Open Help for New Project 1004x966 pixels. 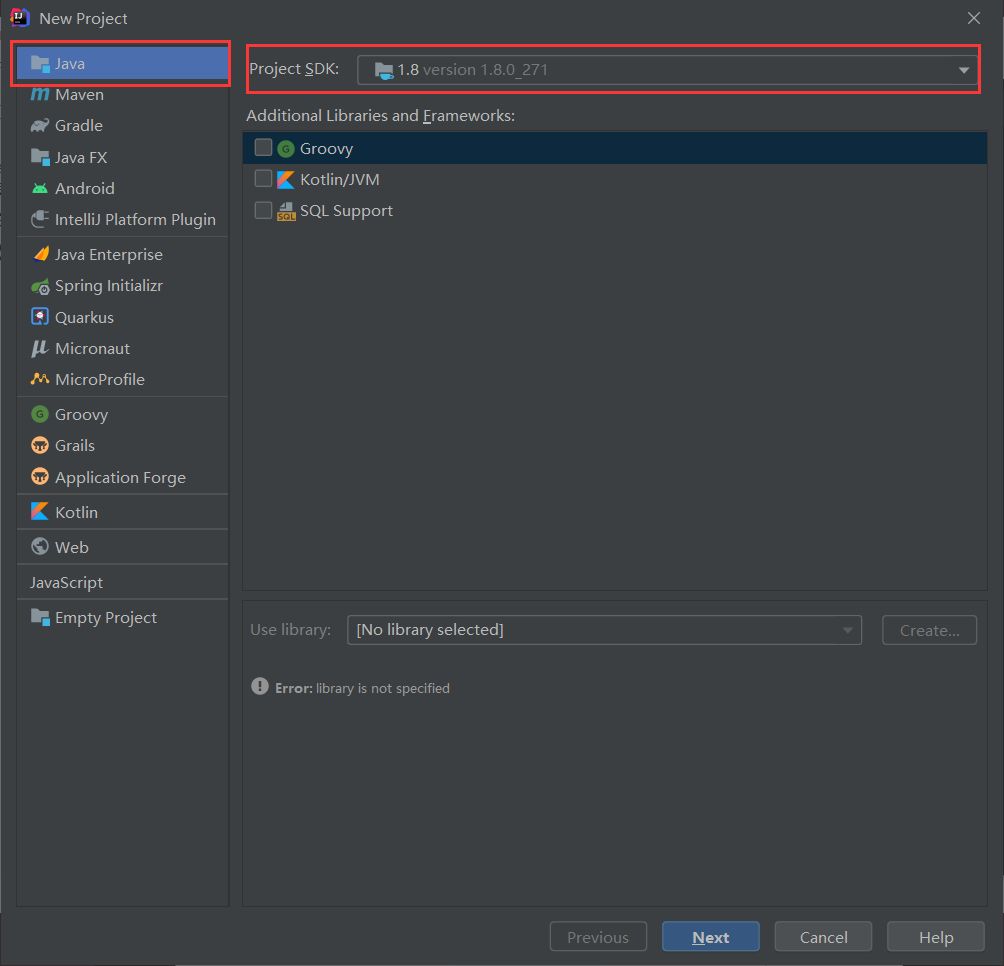click(x=936, y=937)
